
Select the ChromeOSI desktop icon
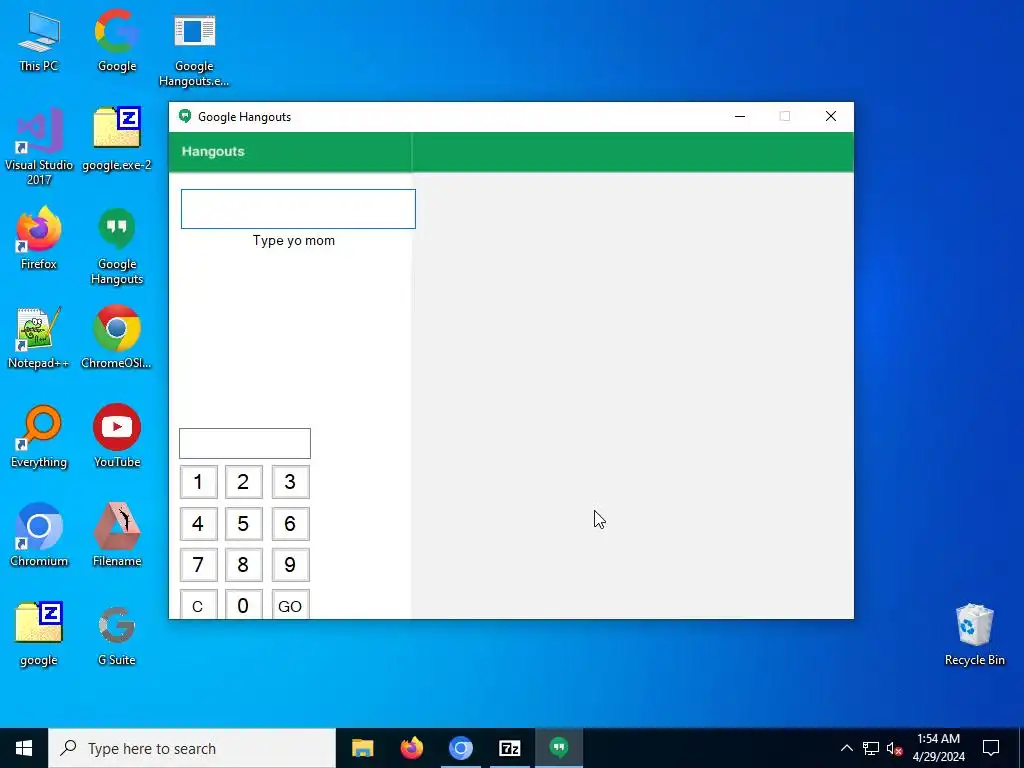tap(117, 338)
